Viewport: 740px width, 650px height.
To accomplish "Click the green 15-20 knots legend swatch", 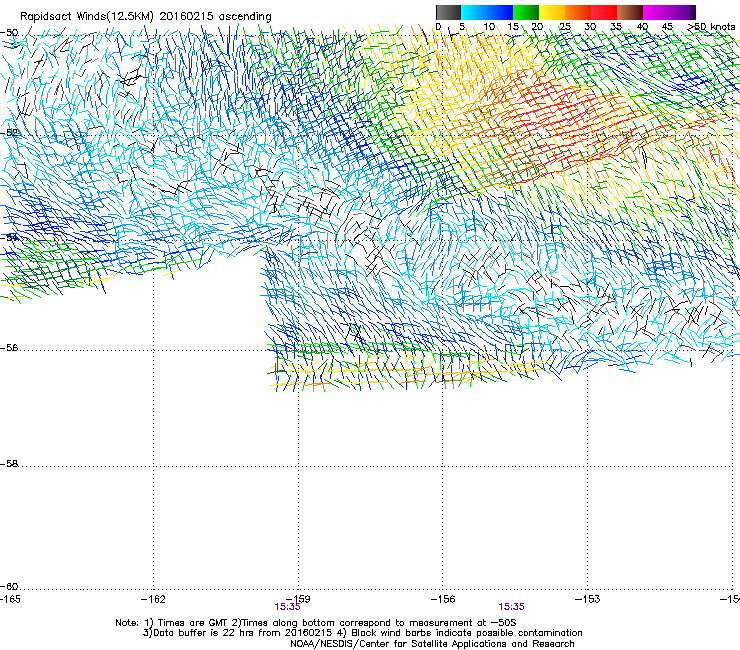I will (x=526, y=12).
